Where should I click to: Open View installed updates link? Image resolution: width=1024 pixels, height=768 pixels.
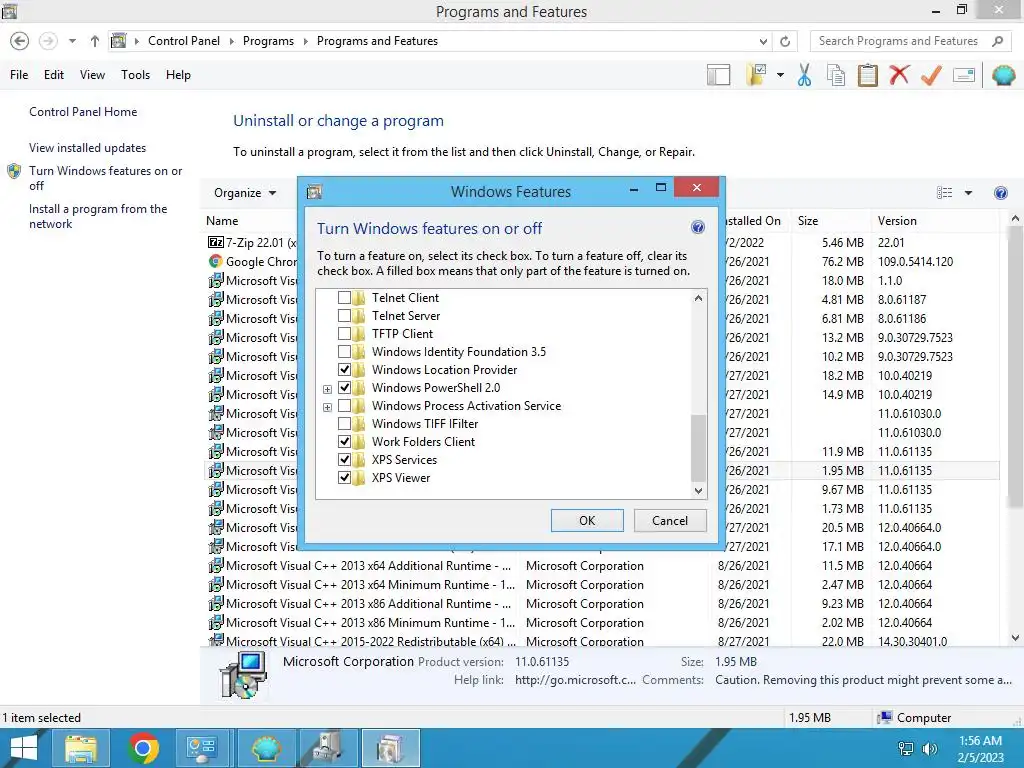[x=88, y=148]
